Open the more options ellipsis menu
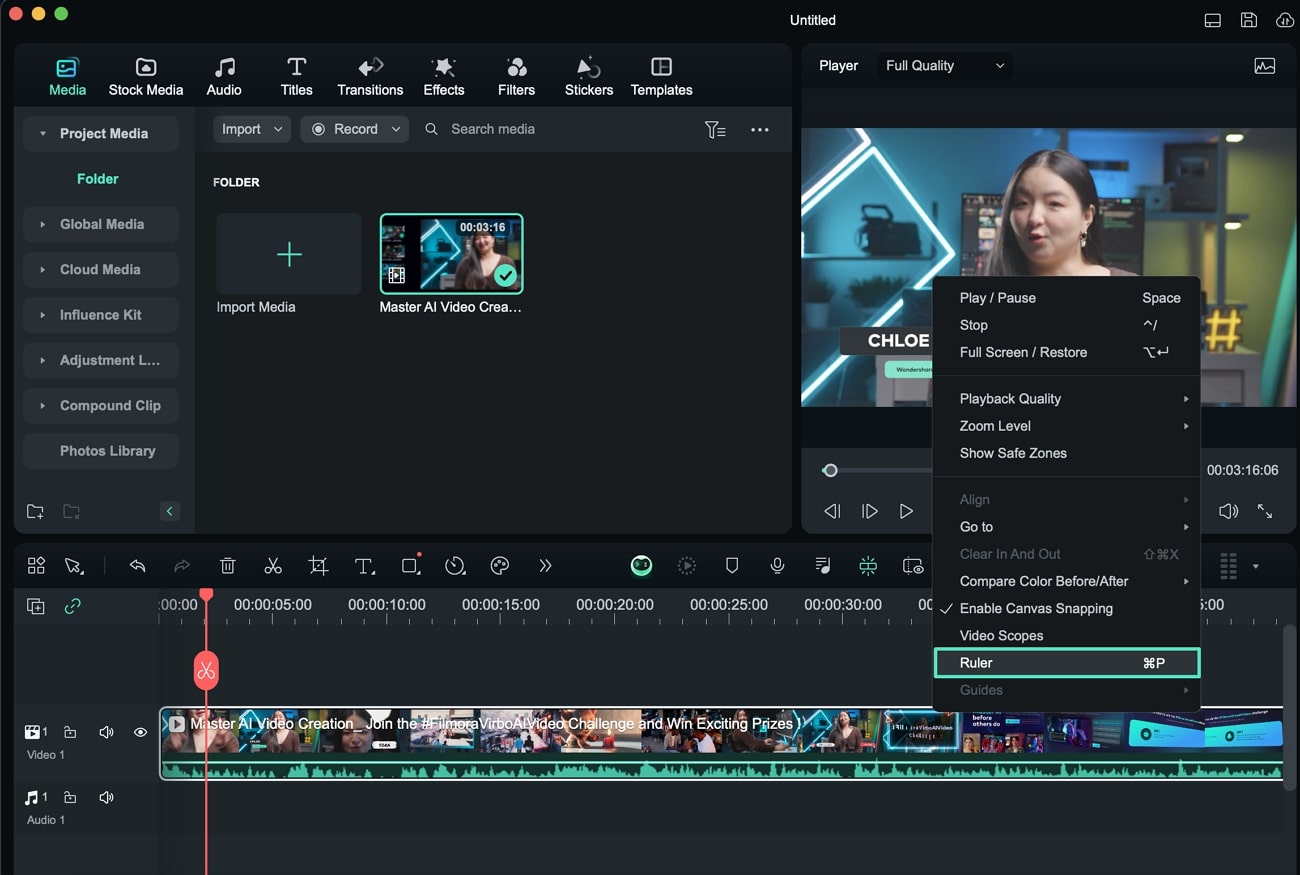 (760, 129)
